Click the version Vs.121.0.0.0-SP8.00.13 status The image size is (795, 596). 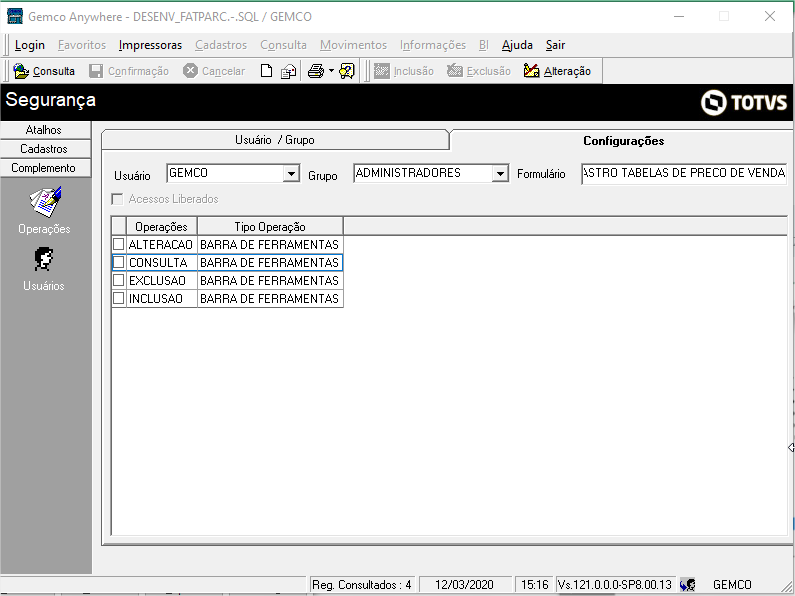[x=615, y=585]
